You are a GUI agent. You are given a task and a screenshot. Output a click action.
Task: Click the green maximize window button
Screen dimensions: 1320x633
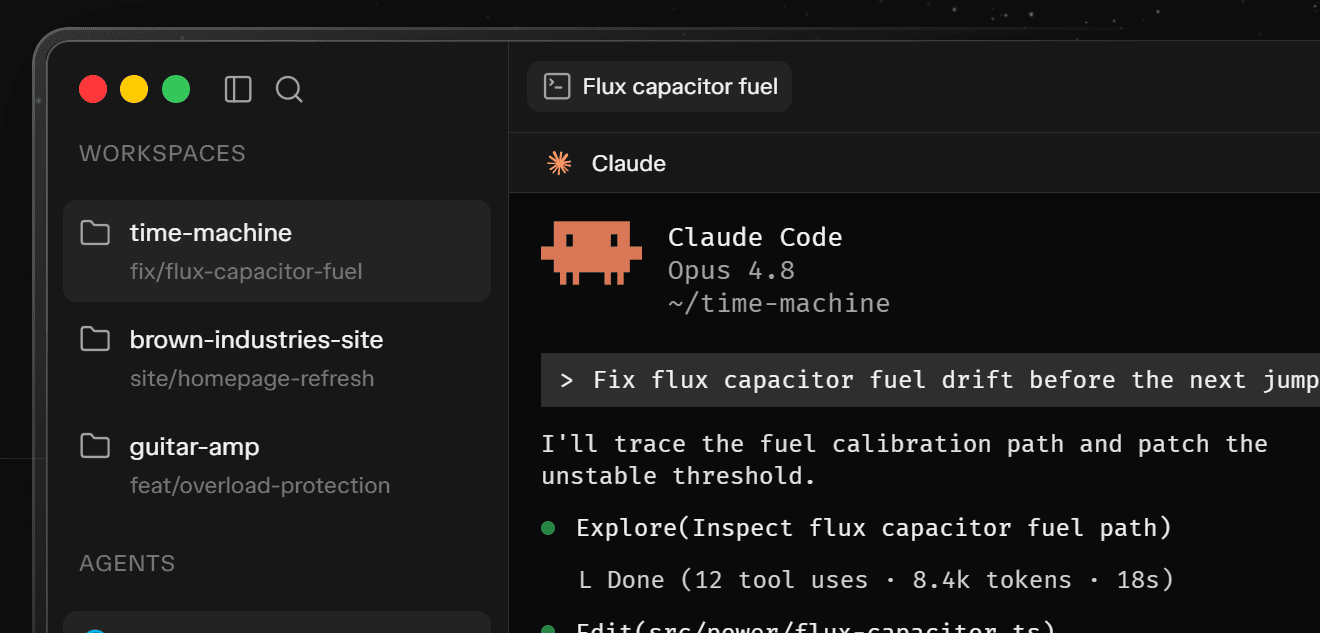[176, 89]
